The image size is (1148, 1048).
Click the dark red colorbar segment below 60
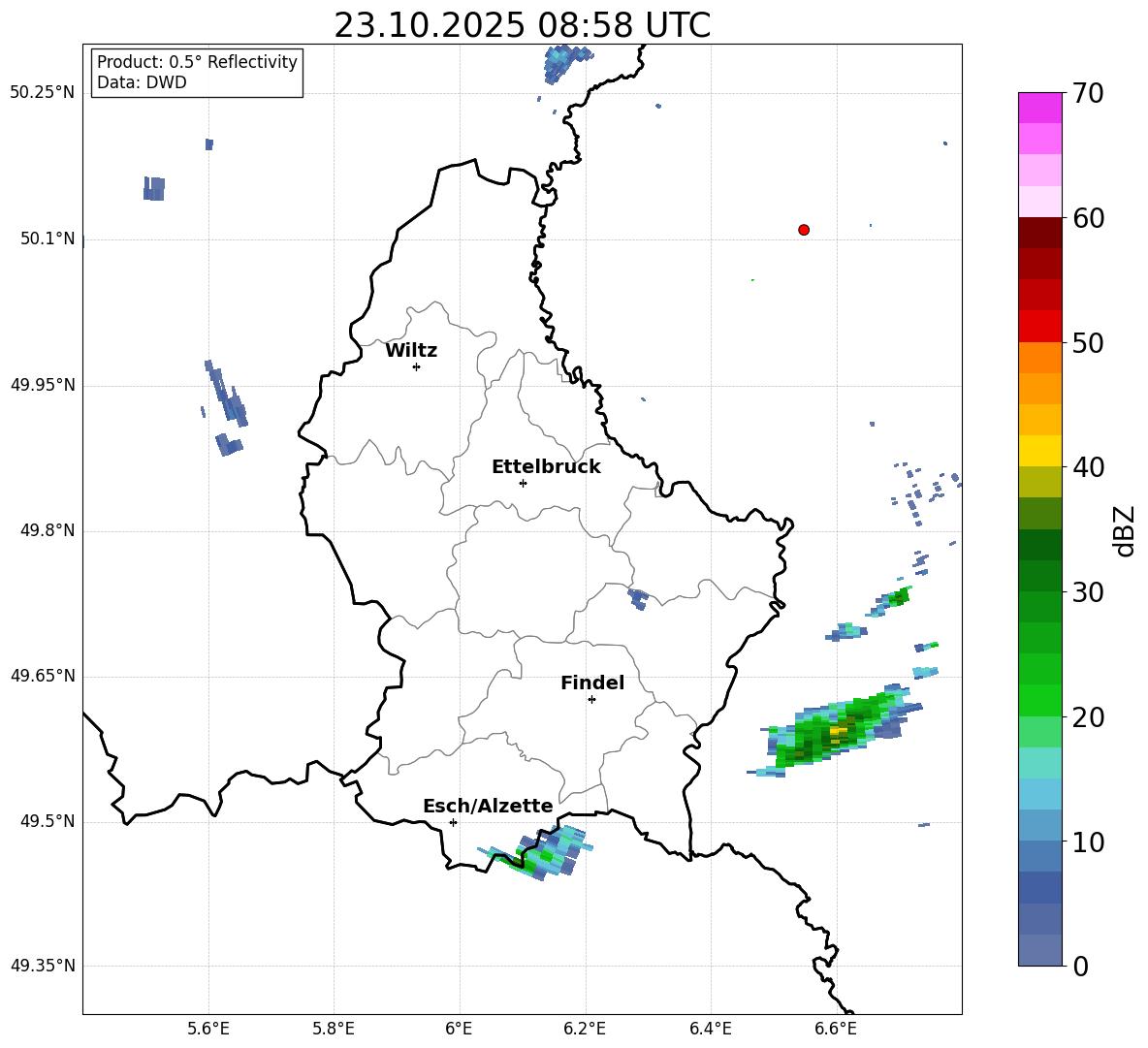click(x=1039, y=233)
